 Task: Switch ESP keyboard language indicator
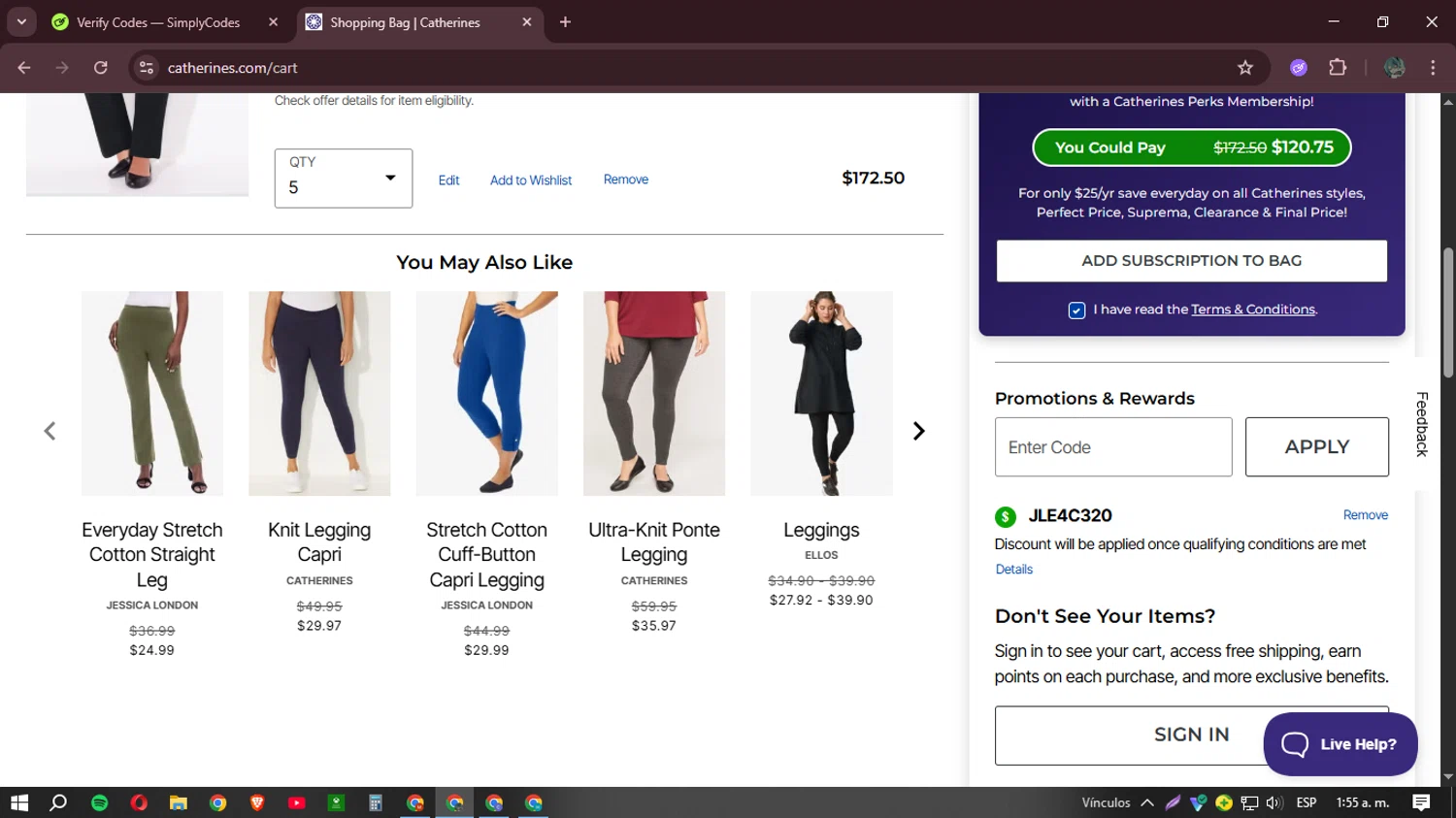[1307, 802]
